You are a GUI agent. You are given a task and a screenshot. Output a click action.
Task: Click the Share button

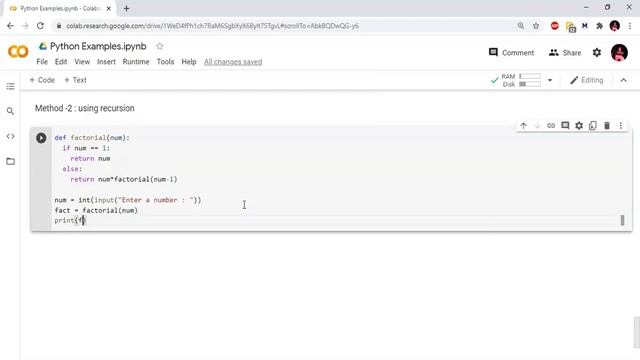click(x=565, y=53)
